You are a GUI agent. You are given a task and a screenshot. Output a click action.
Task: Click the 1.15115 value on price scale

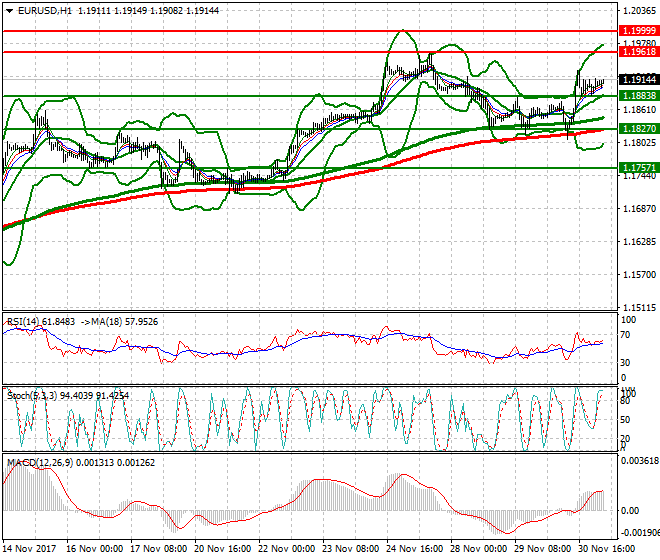[x=637, y=308]
